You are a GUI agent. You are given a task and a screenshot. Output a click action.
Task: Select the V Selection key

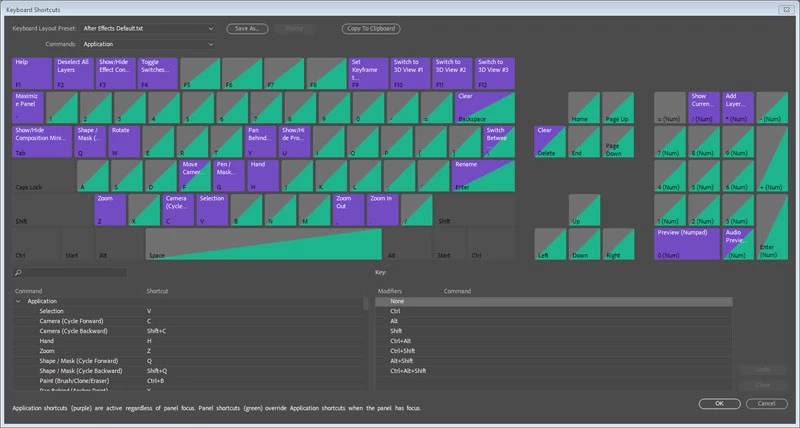212,210
